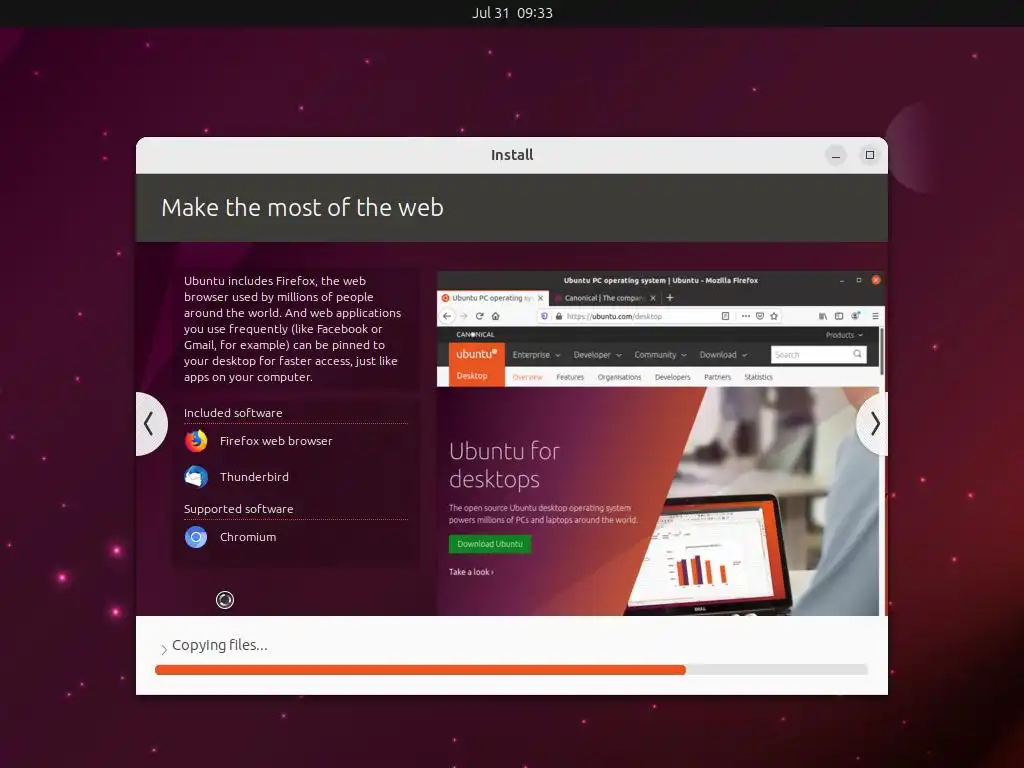This screenshot has width=1024, height=768.
Task: Open the Download dropdown on ubuntu.com
Action: (723, 355)
